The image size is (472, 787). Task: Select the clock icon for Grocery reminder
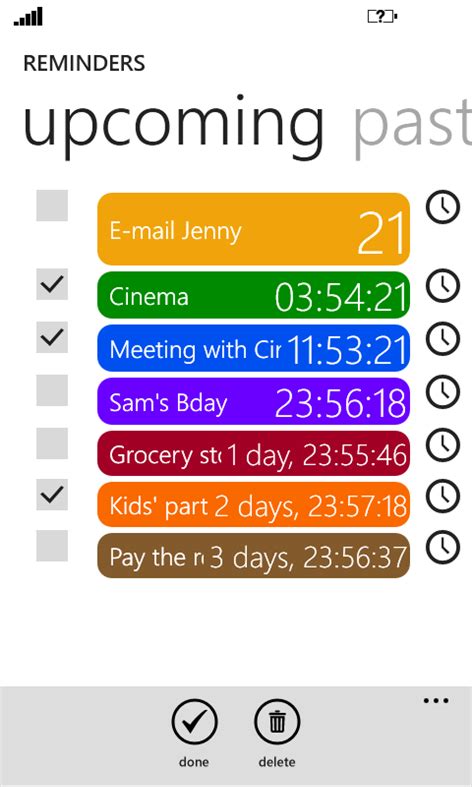(443, 445)
